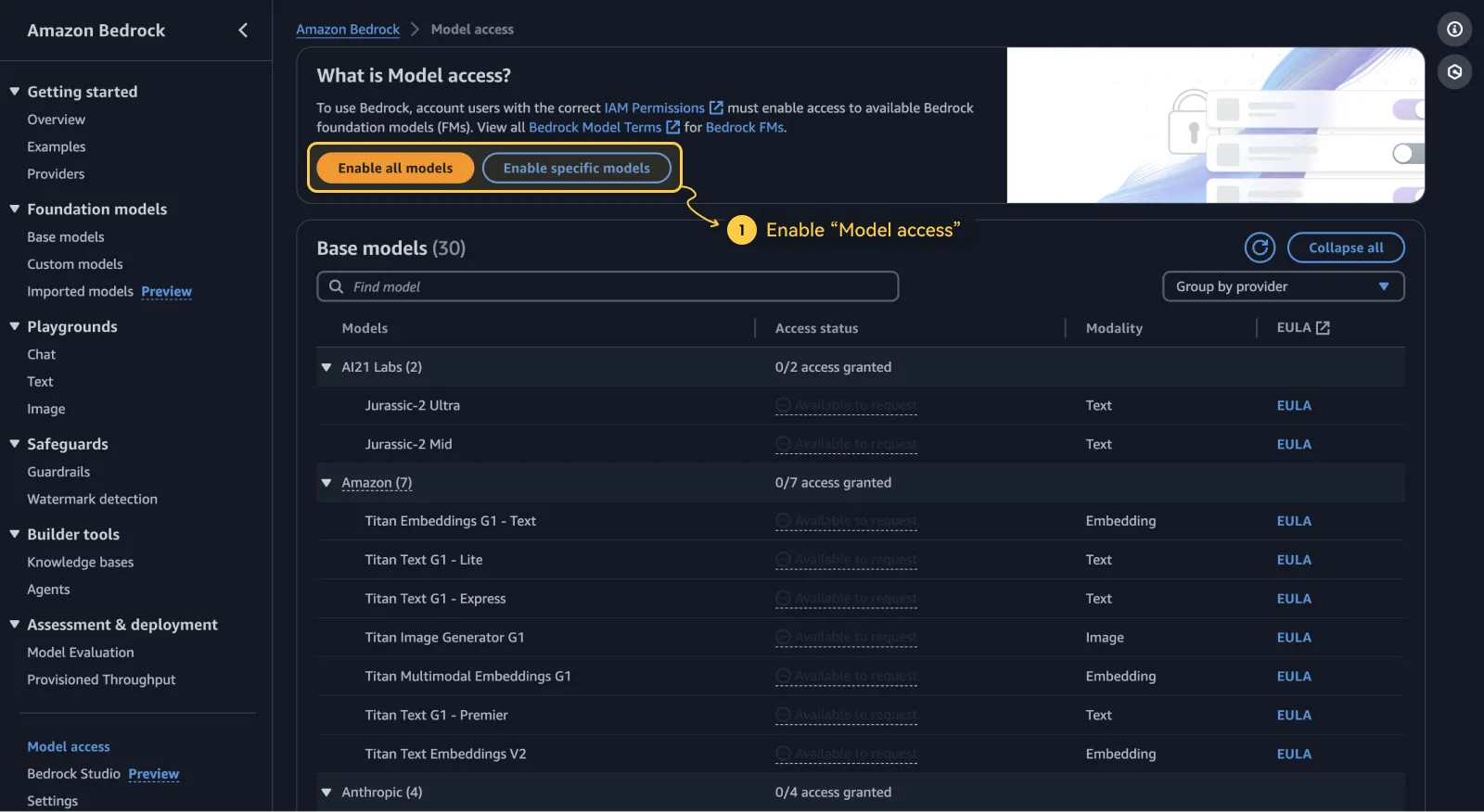Open Settings in the sidebar
The image size is (1484, 812).
tap(53, 801)
